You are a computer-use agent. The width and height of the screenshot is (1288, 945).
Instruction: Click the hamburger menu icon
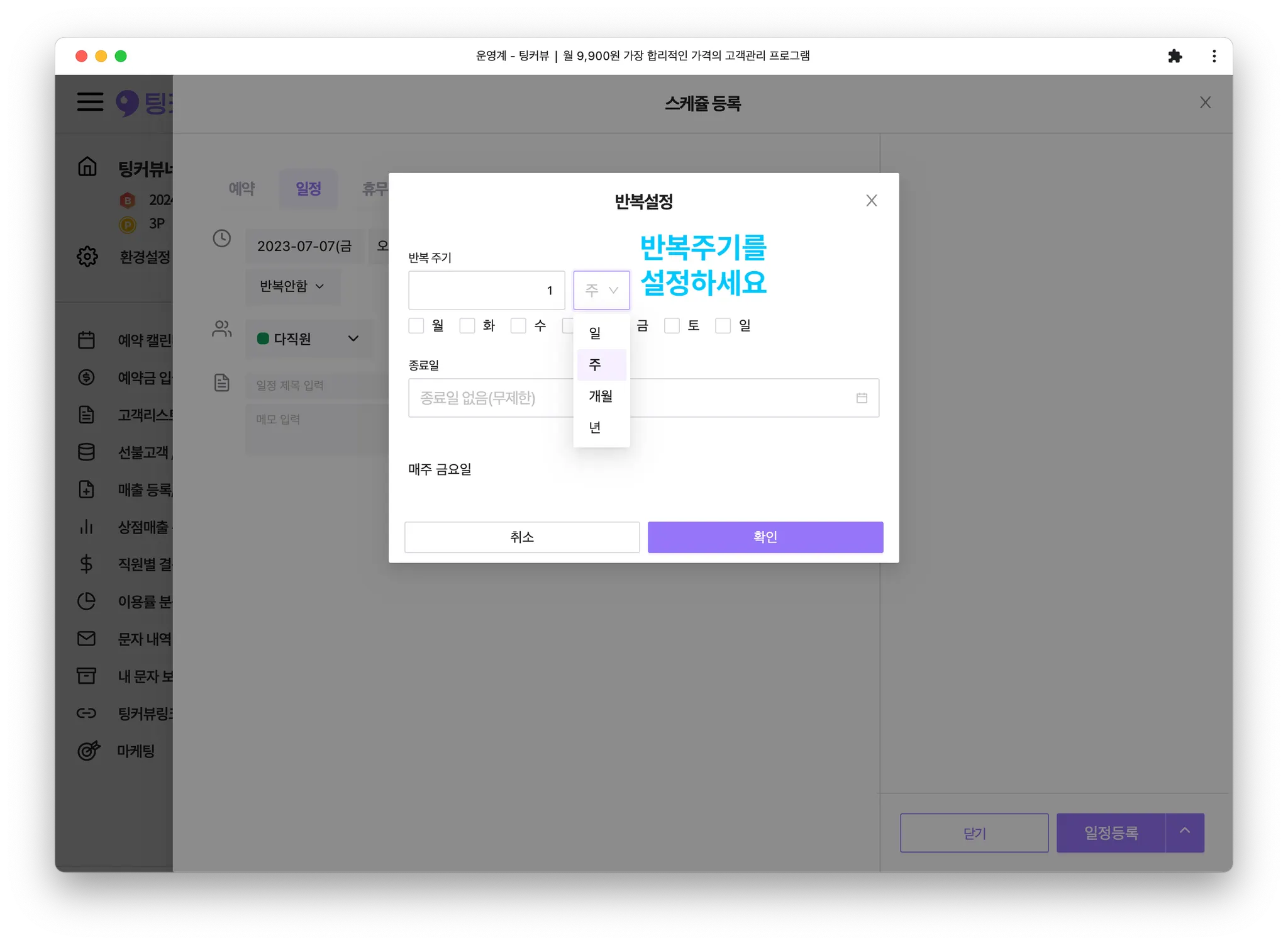pos(90,102)
